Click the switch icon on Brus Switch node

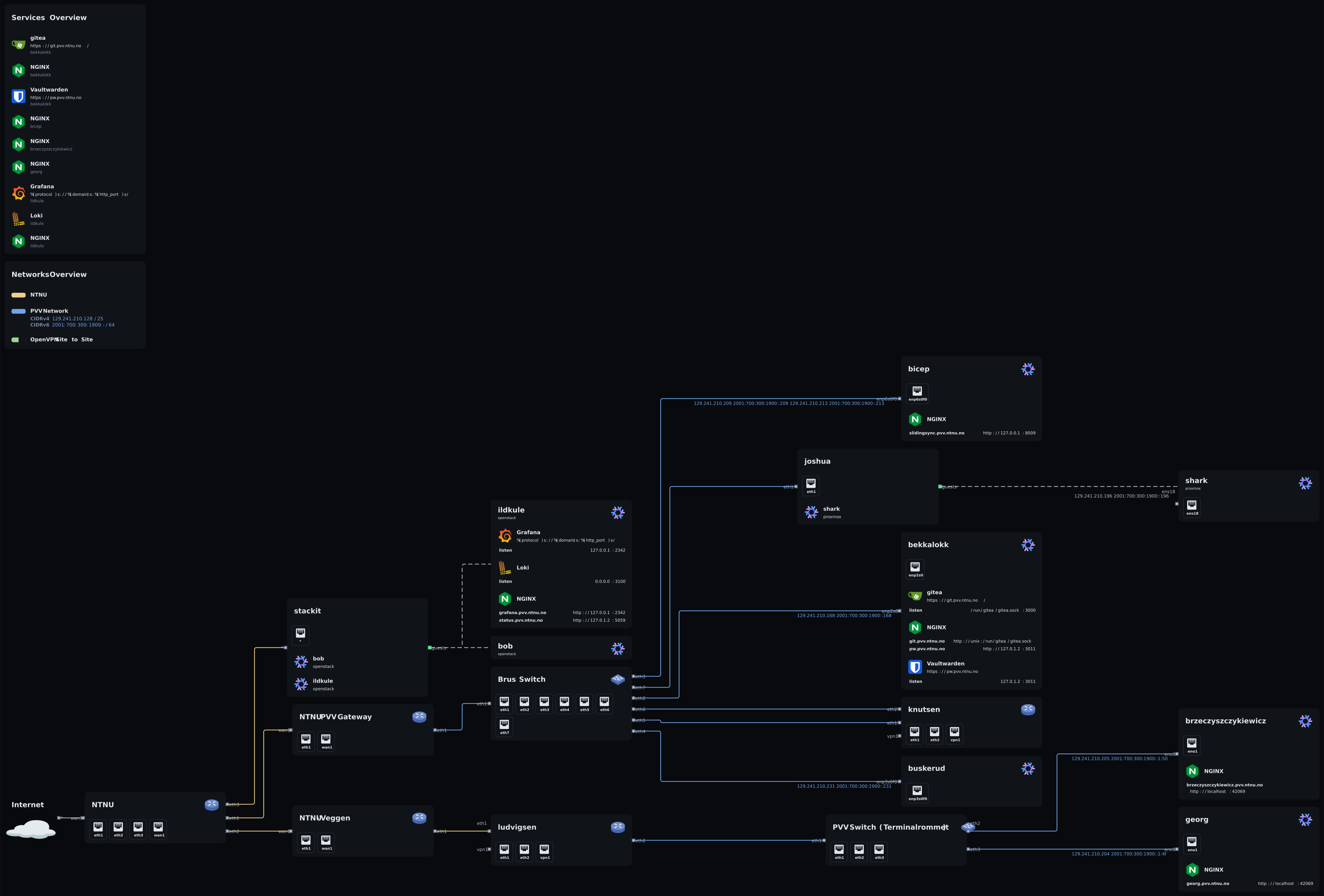tap(618, 679)
